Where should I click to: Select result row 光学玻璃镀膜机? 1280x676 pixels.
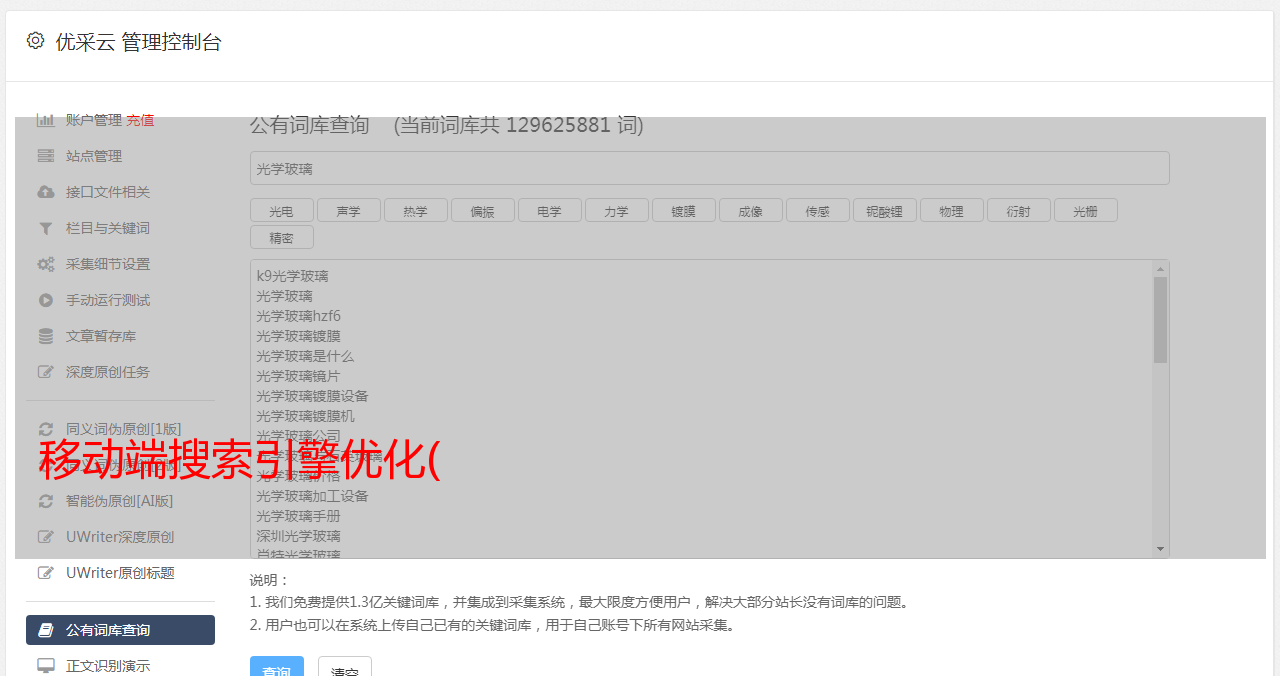point(305,416)
